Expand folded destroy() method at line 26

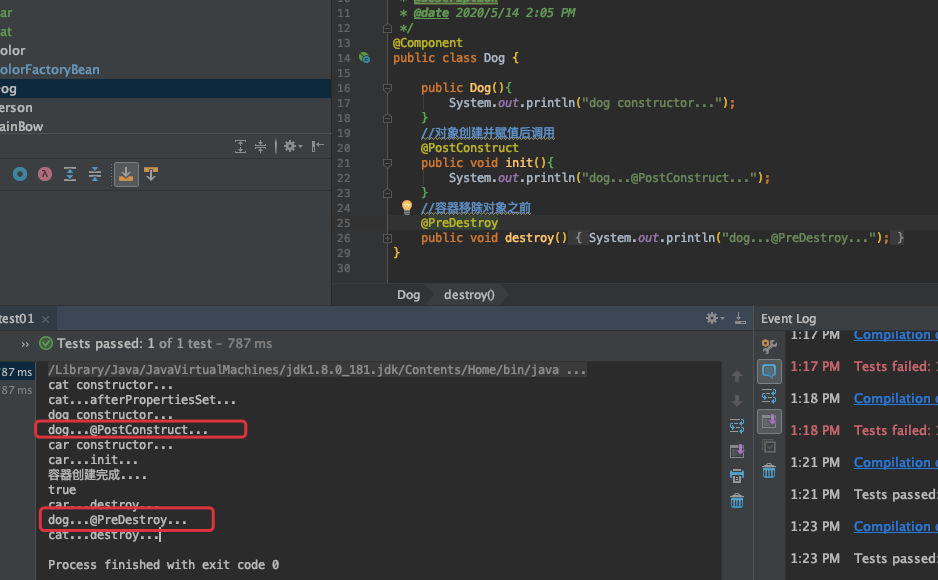tap(388, 238)
